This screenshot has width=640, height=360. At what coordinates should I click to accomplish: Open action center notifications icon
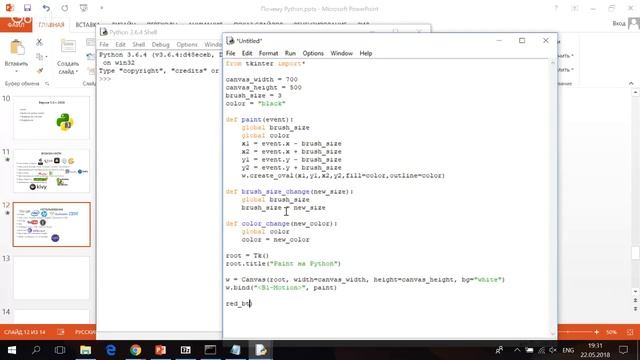tap(623, 350)
